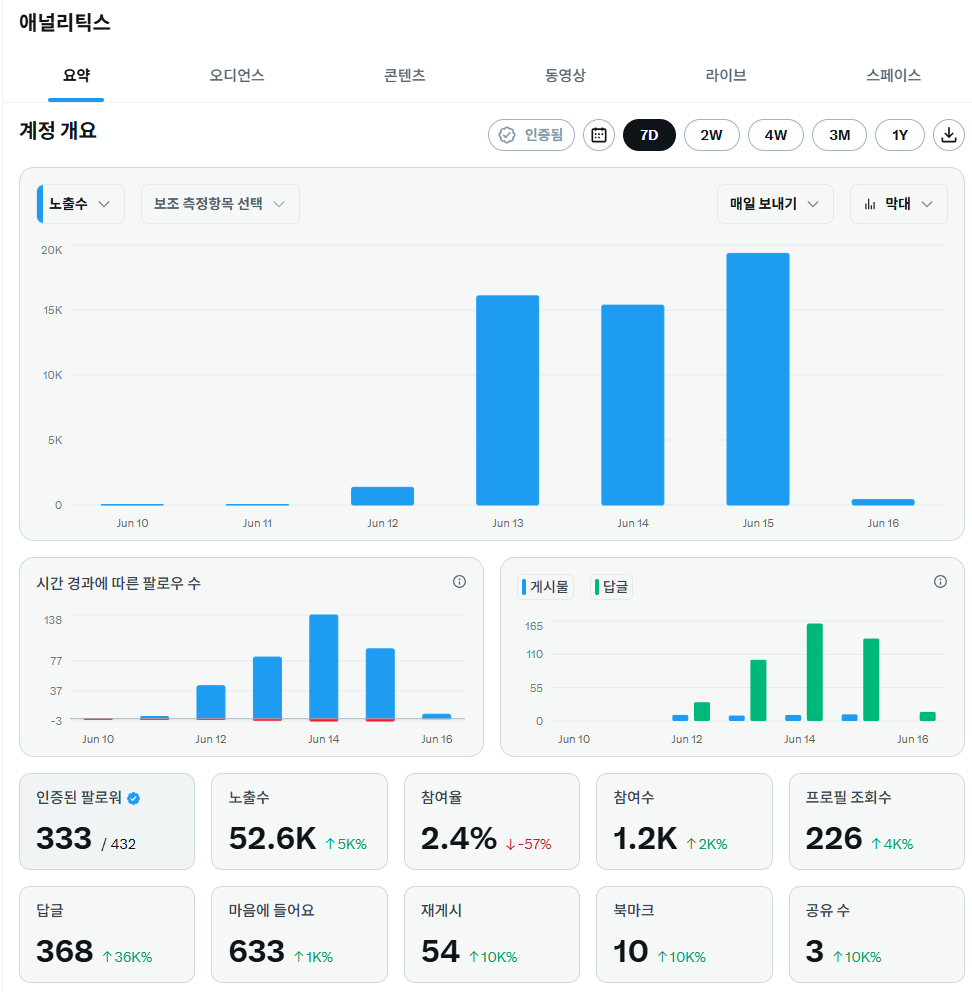972x992 pixels.
Task: Click the ↑5K% change indicator
Action: click(346, 844)
